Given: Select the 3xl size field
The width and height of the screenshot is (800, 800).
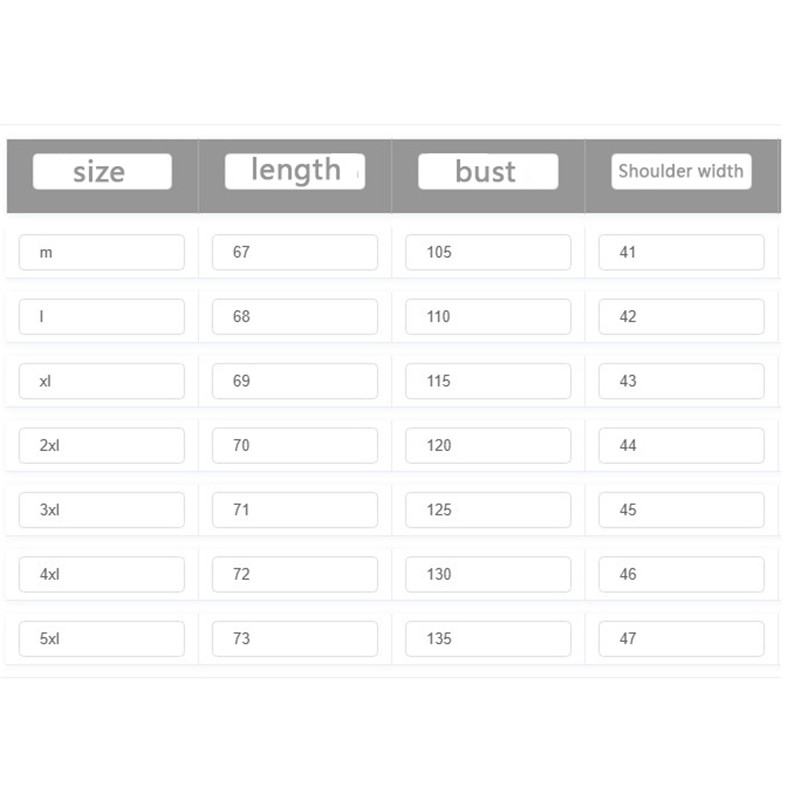Looking at the screenshot, I should [102, 510].
